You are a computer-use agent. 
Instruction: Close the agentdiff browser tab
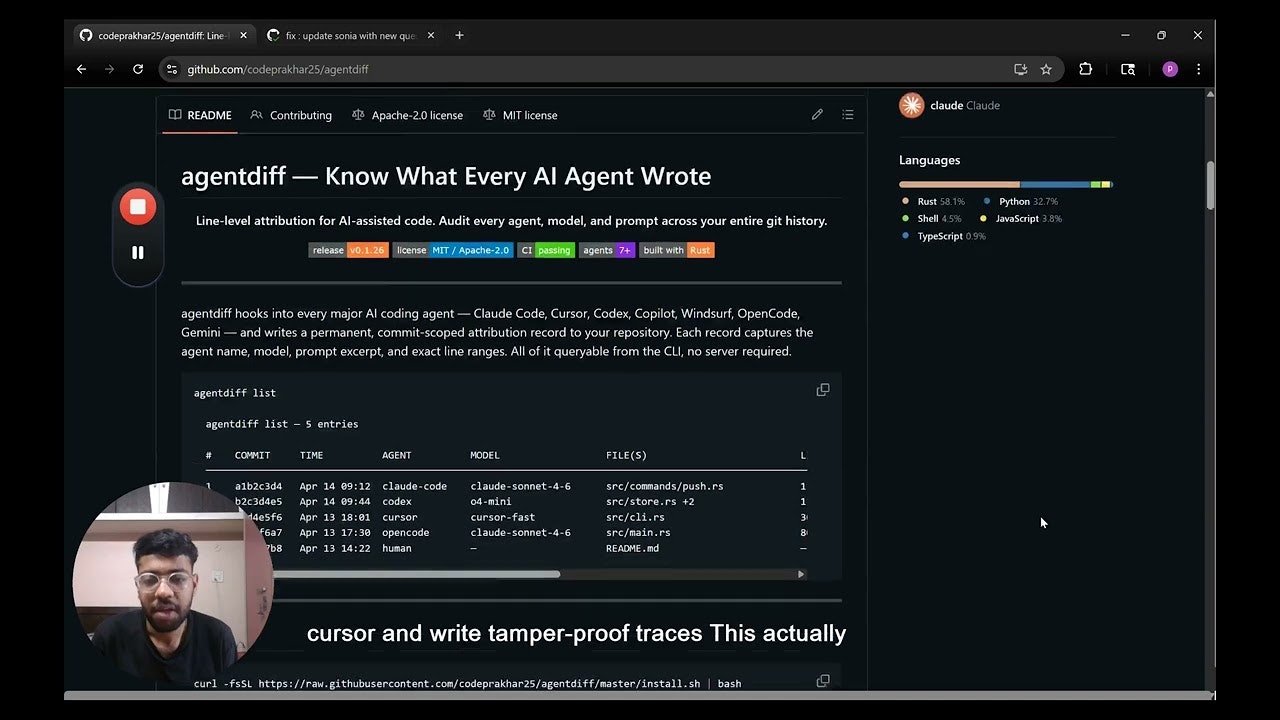(x=243, y=35)
